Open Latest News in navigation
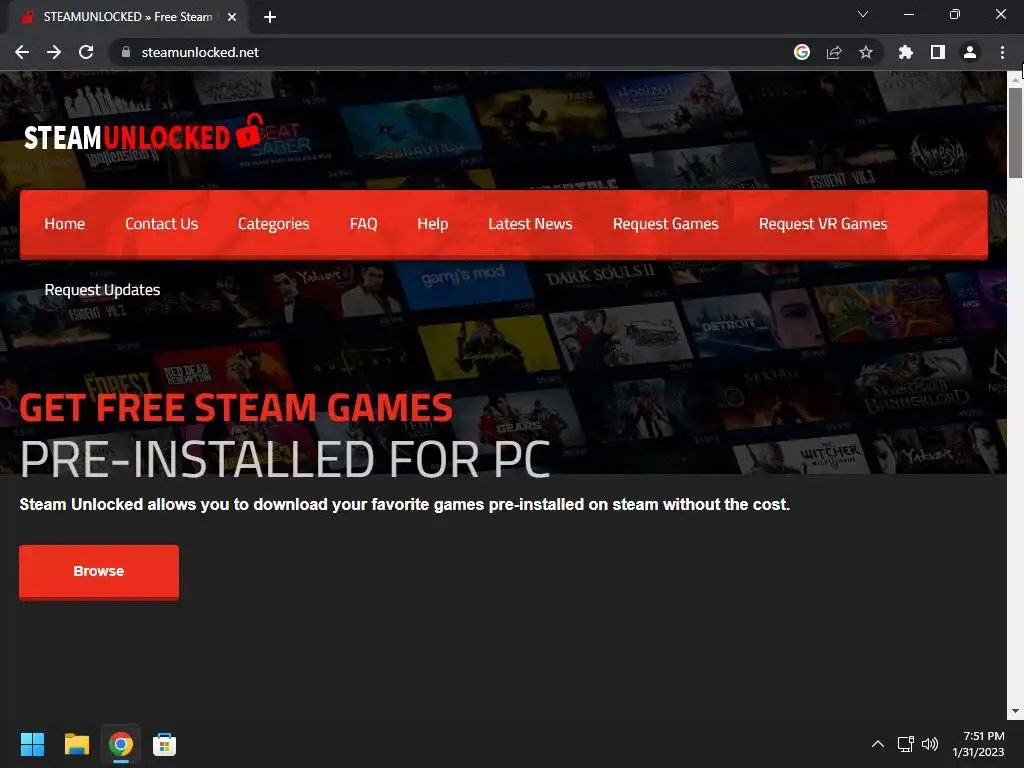This screenshot has height=768, width=1024. 530,224
